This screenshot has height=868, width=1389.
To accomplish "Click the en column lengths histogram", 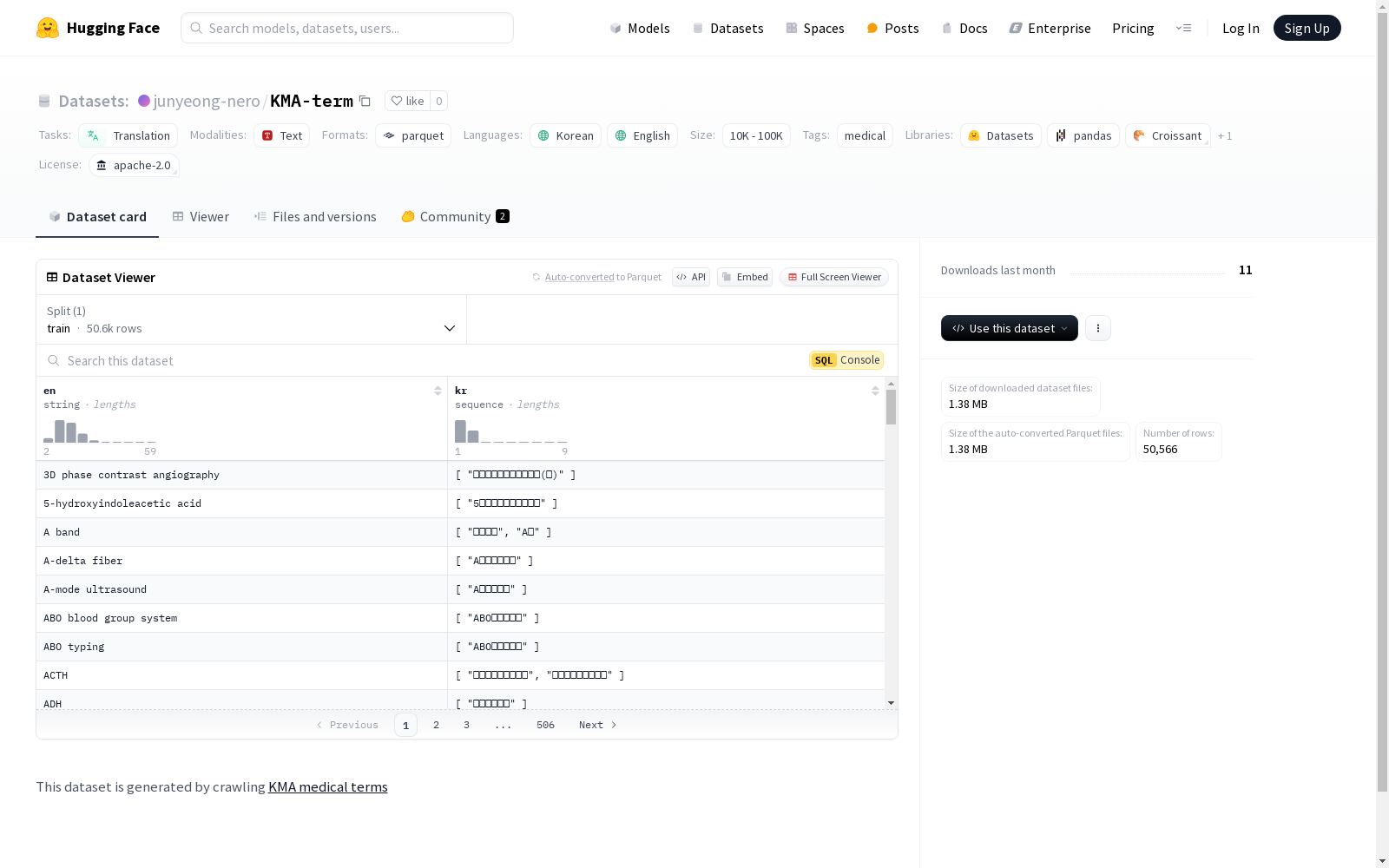I will tap(100, 431).
